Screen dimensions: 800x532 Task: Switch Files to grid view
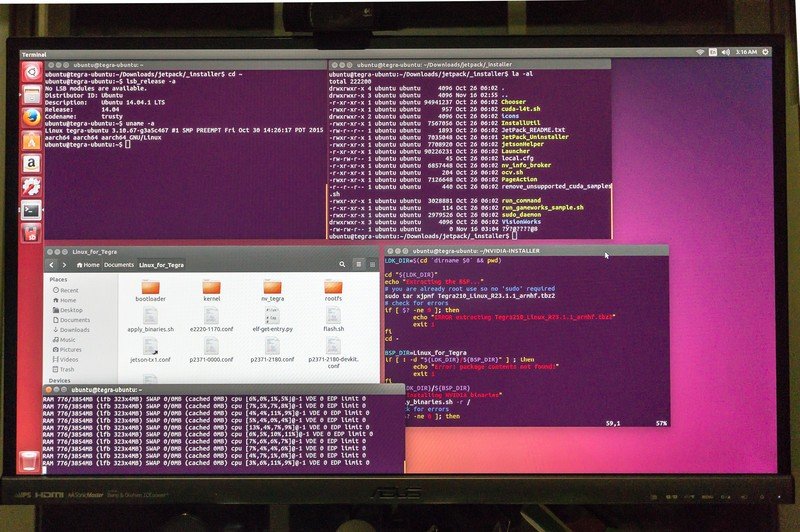(372, 264)
